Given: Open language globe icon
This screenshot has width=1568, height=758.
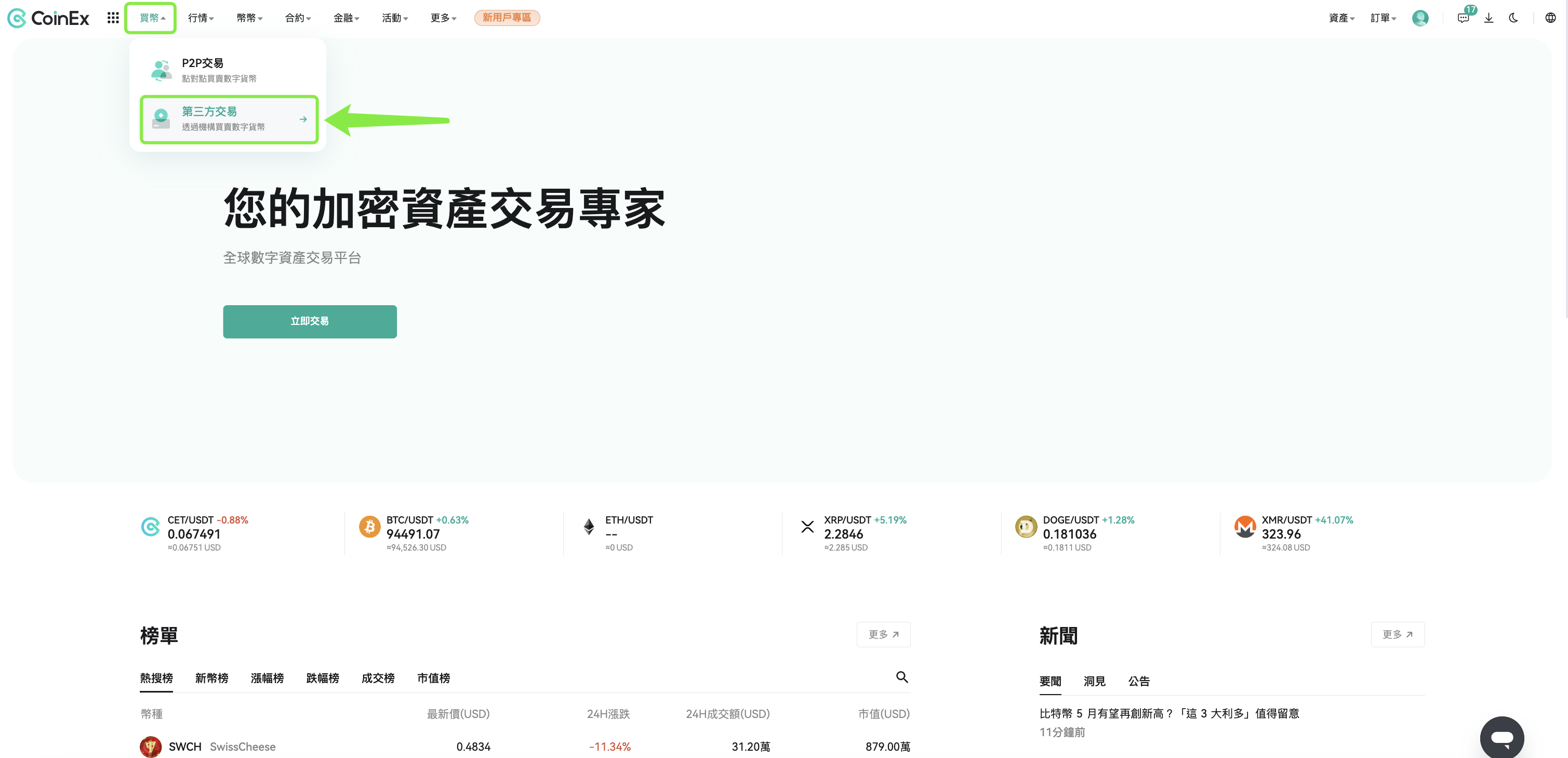Looking at the screenshot, I should [x=1550, y=18].
